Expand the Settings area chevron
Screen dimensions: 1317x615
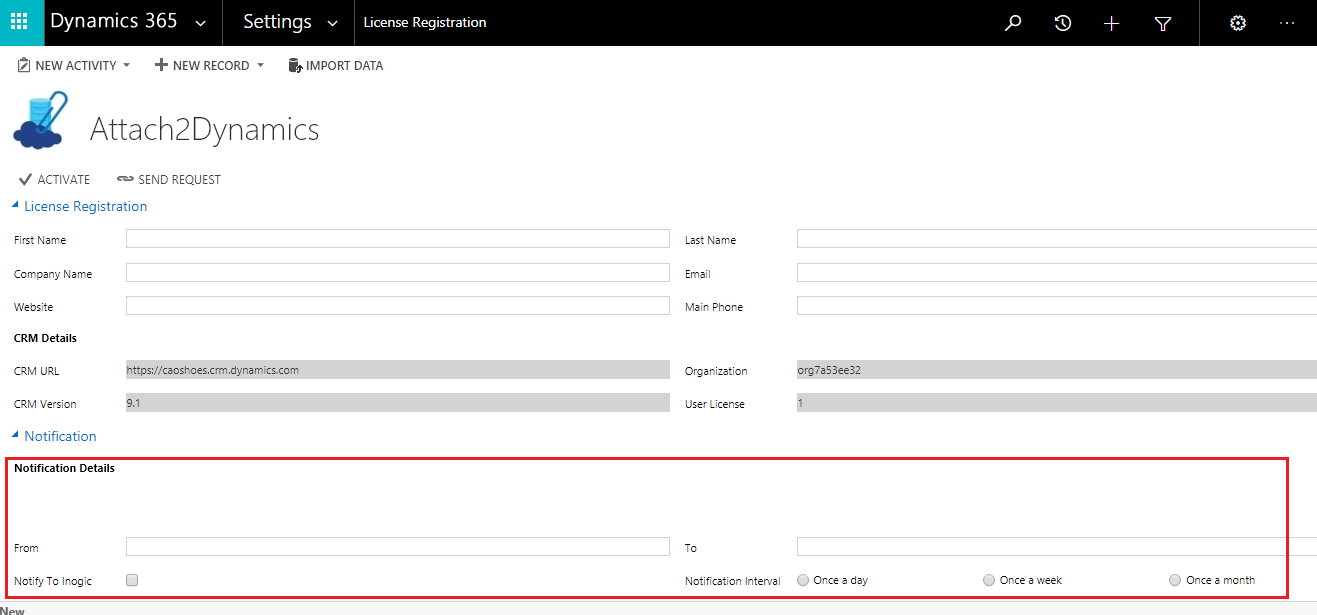pos(333,23)
